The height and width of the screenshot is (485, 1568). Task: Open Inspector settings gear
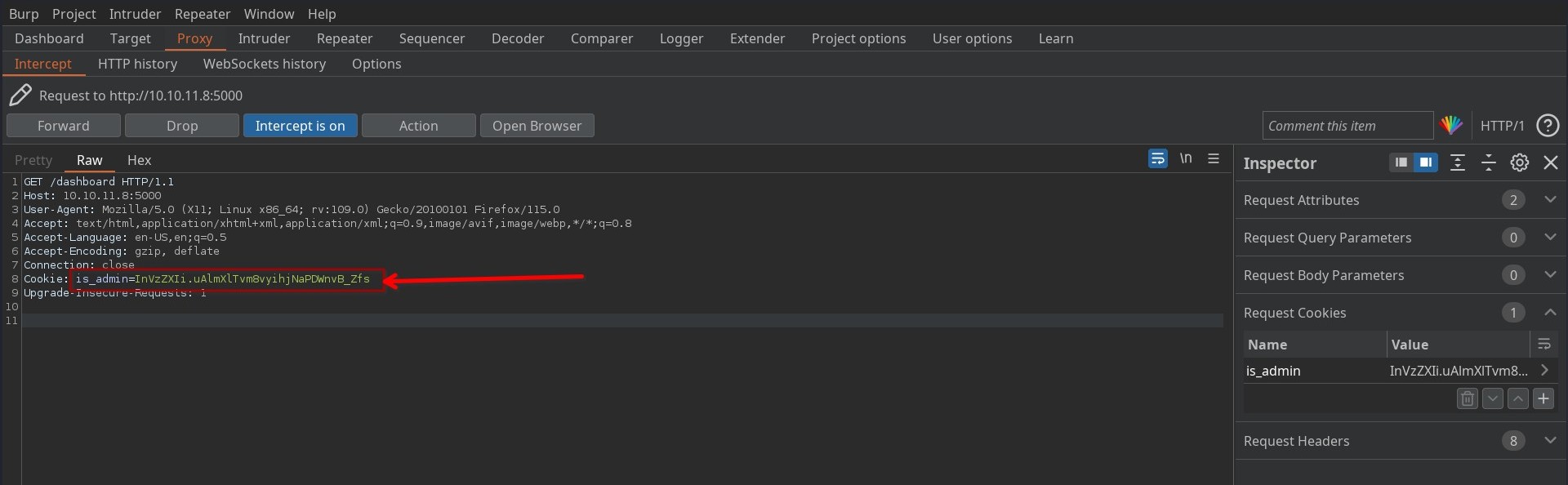[x=1520, y=162]
